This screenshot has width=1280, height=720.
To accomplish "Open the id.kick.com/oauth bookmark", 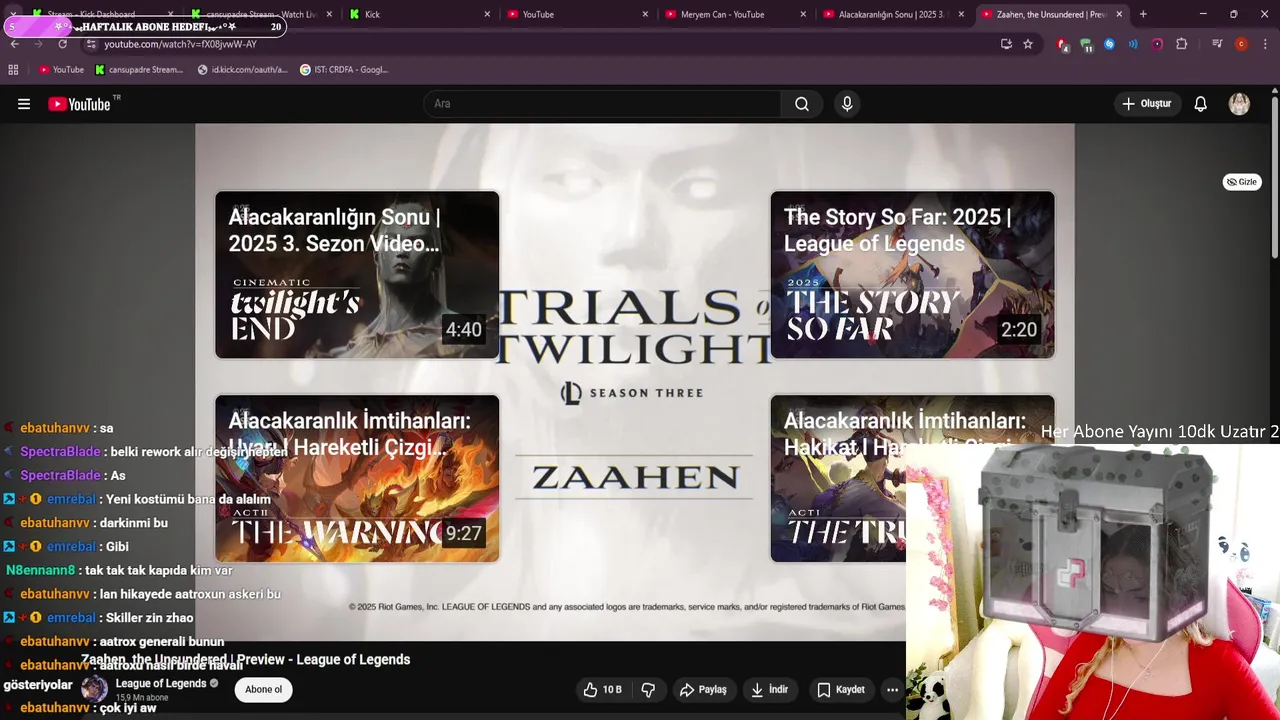I will click(243, 70).
